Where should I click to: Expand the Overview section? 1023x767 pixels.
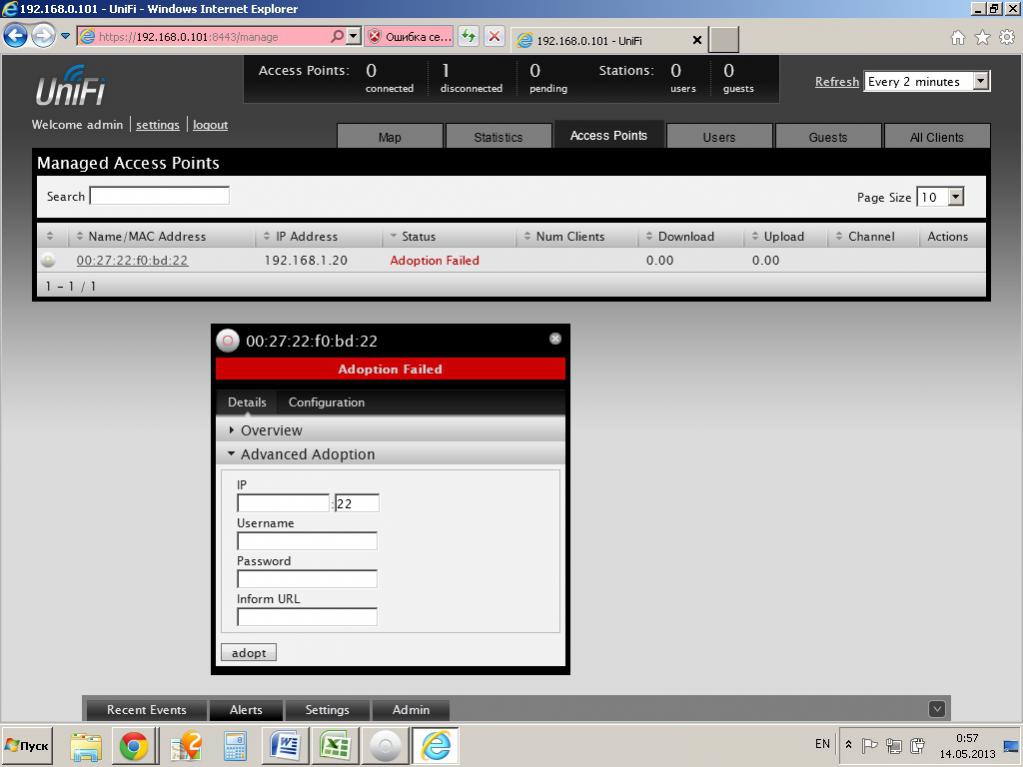(270, 430)
